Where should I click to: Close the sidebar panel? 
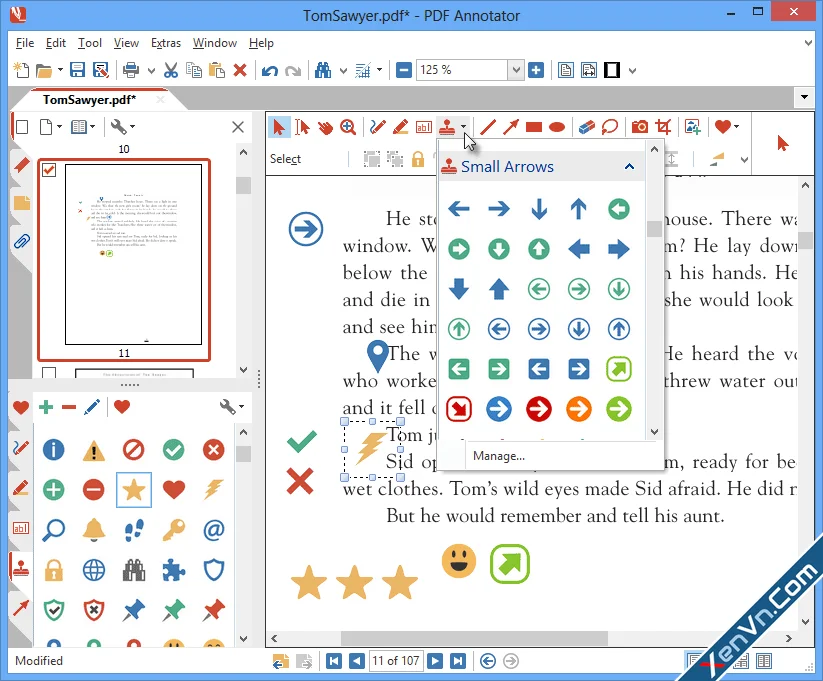click(x=238, y=127)
